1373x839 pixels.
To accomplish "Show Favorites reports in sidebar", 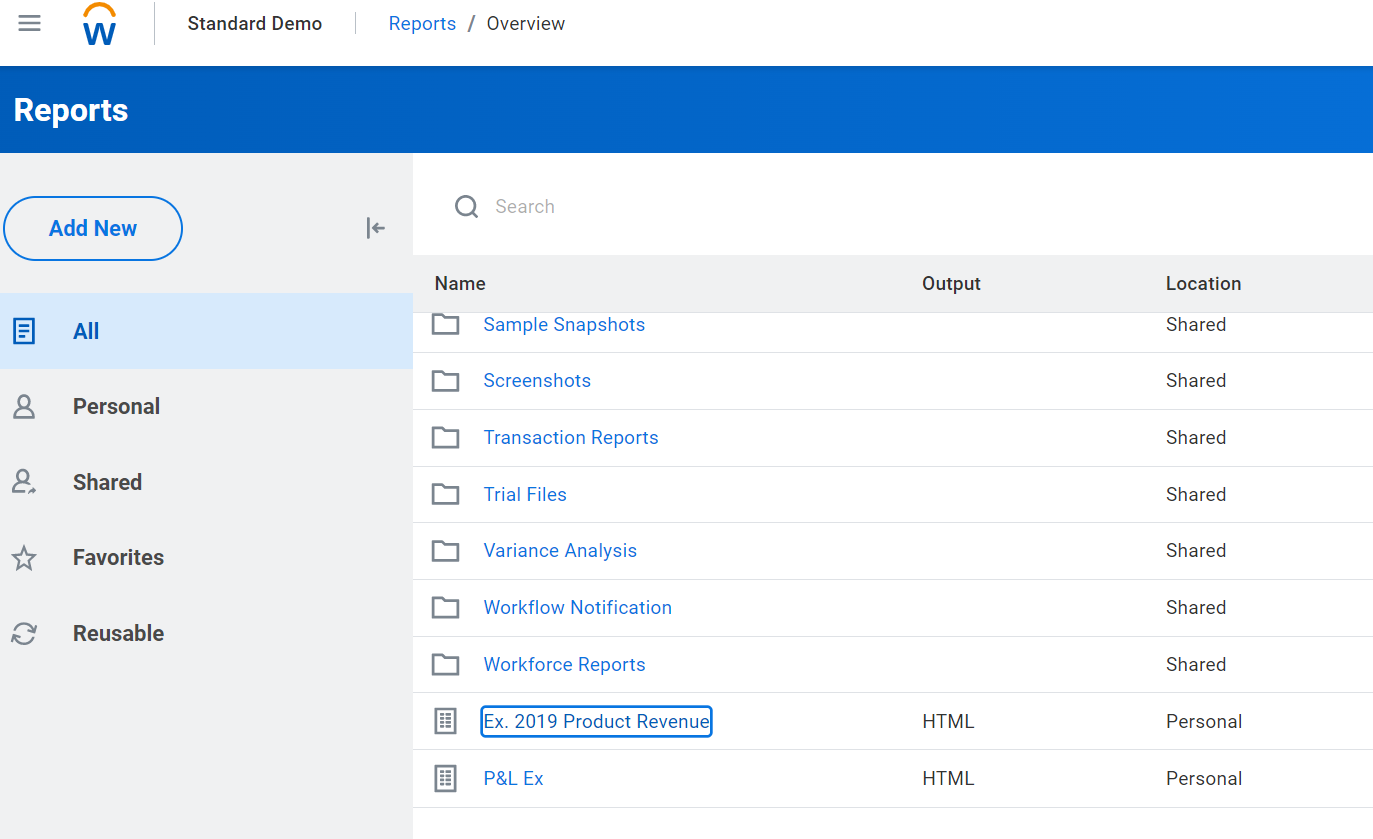I will coord(118,558).
